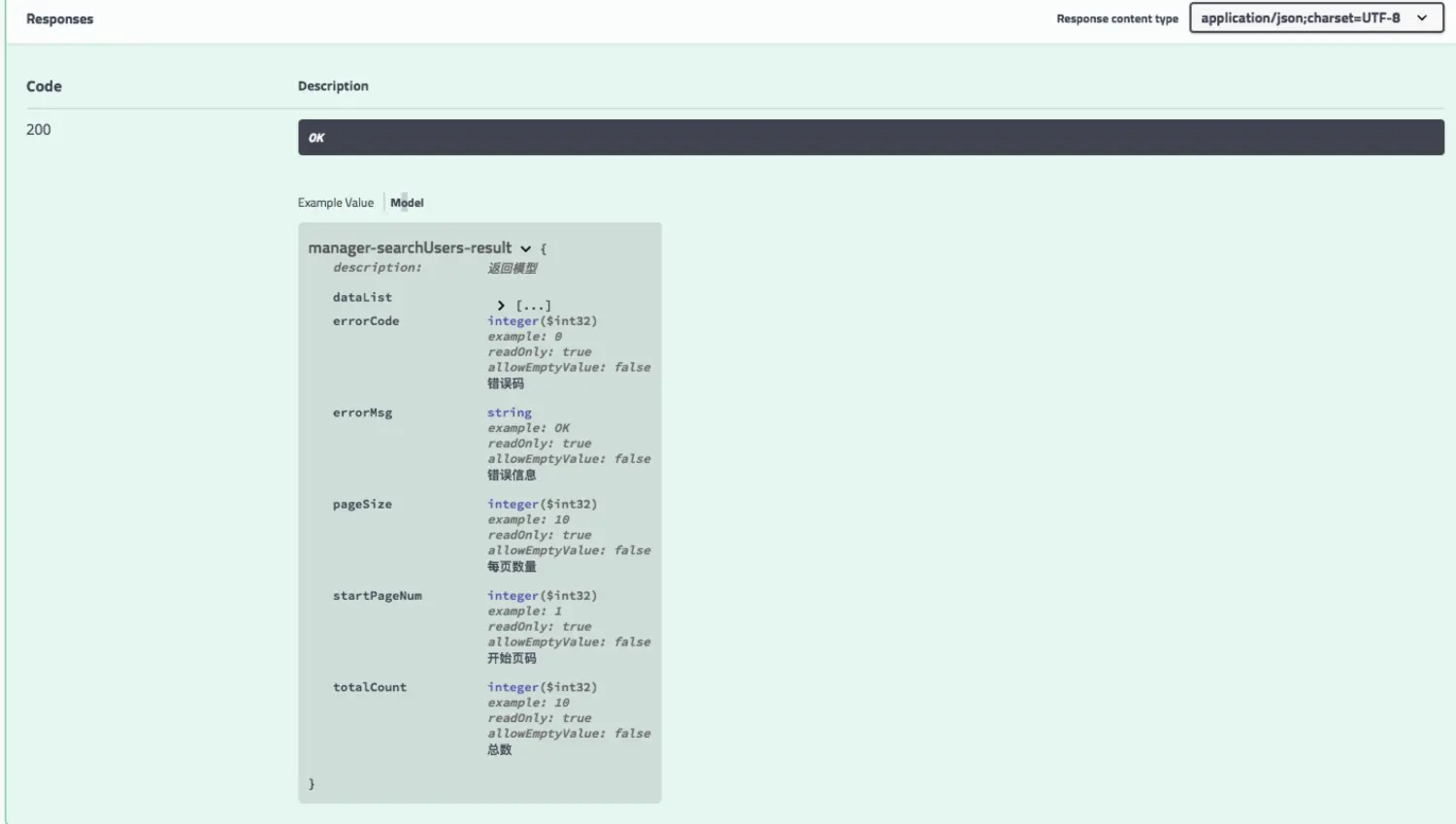Viewport: 1456px width, 824px height.
Task: Click the pageSize property name
Action: (362, 504)
